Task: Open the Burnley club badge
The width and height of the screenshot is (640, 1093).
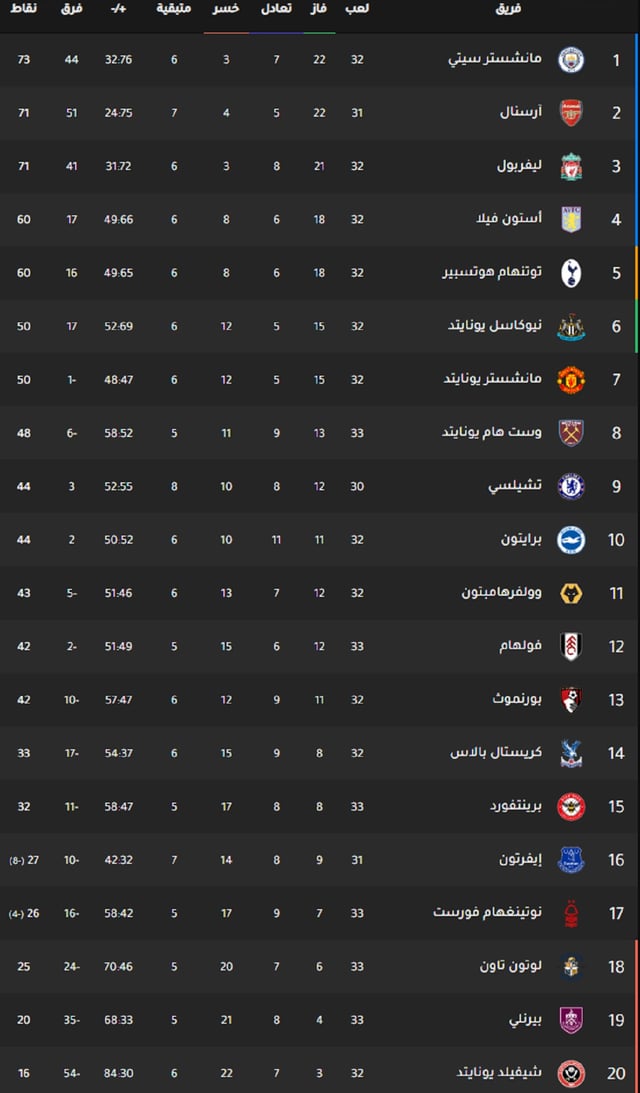Action: (x=571, y=1020)
